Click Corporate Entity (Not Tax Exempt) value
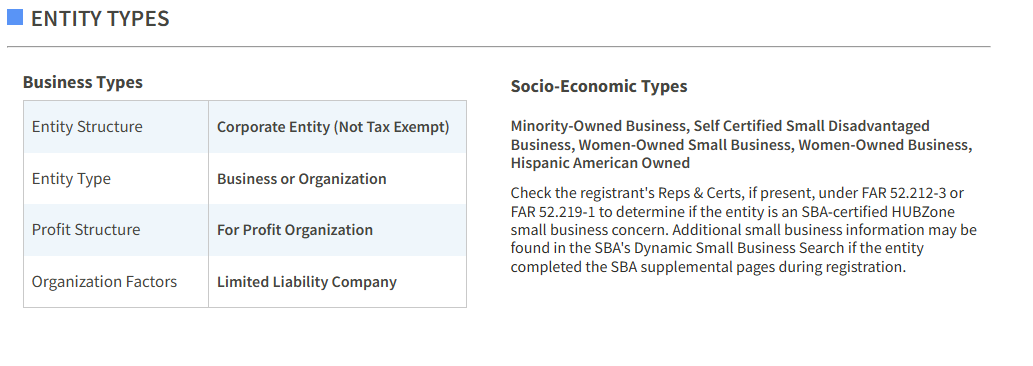 pos(333,127)
